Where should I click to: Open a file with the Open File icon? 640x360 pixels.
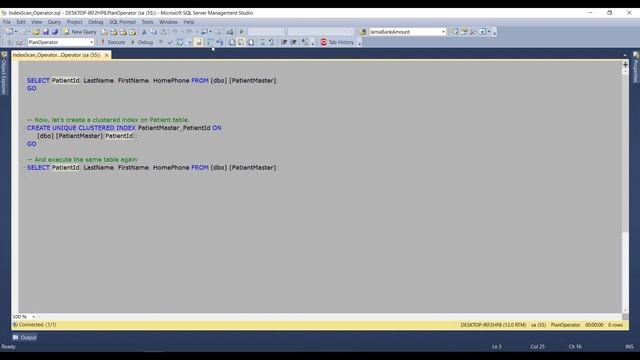coord(36,32)
